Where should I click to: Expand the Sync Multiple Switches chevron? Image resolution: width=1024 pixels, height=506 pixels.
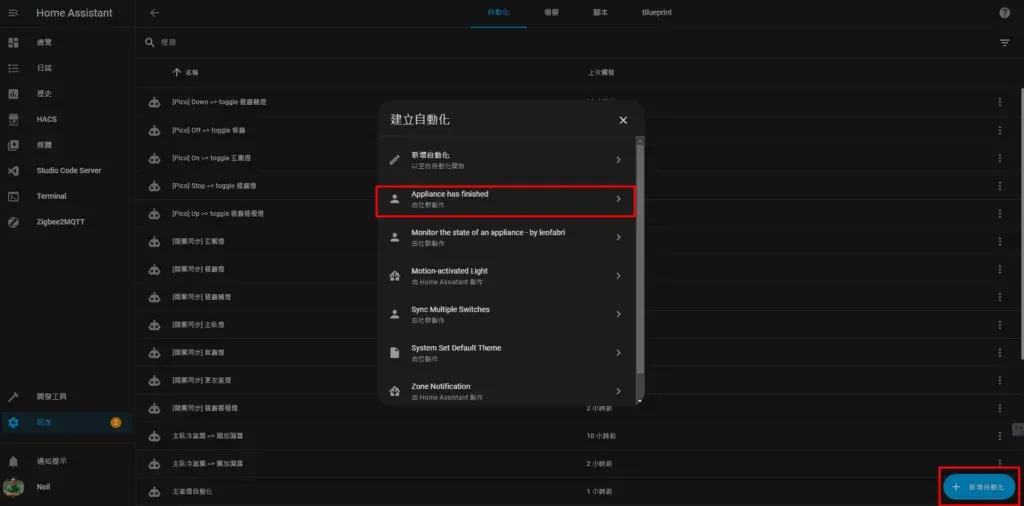point(618,314)
